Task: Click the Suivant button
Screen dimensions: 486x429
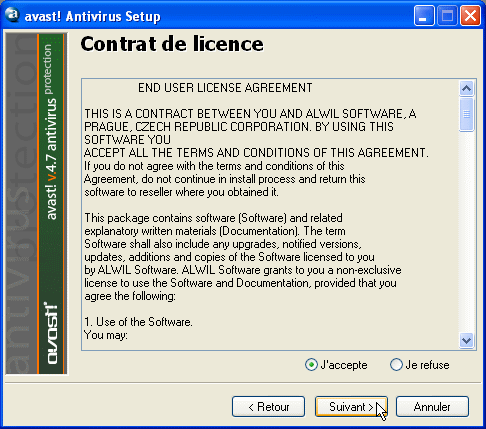Action: pyautogui.click(x=351, y=407)
